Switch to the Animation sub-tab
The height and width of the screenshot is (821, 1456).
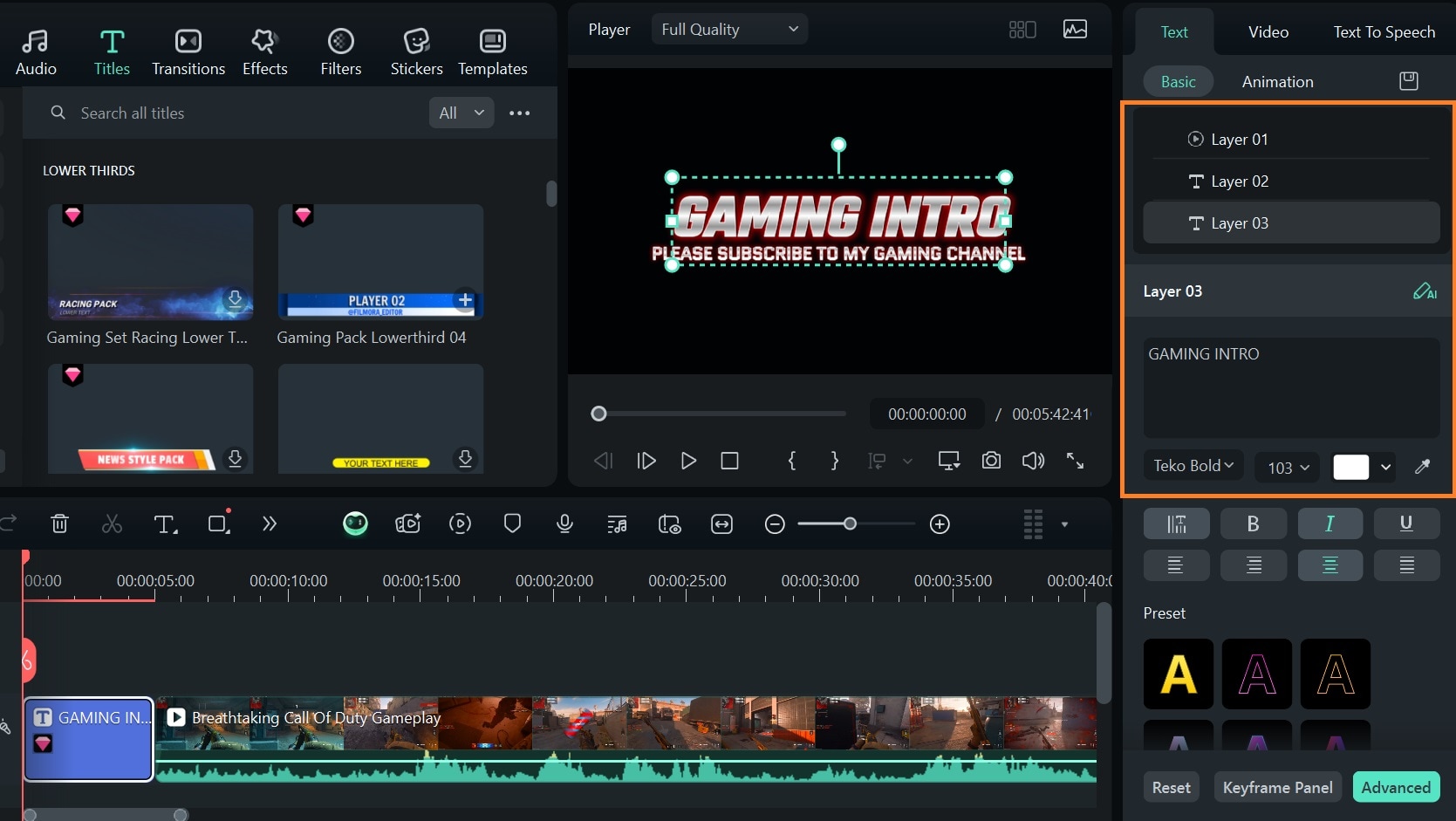1277,81
